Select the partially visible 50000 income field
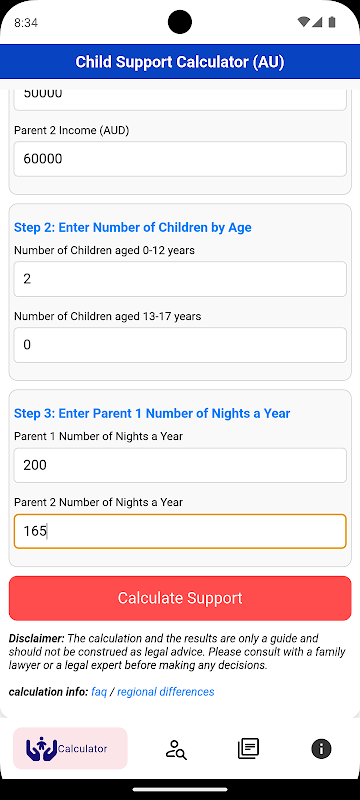This screenshot has height=800, width=360. point(180,99)
